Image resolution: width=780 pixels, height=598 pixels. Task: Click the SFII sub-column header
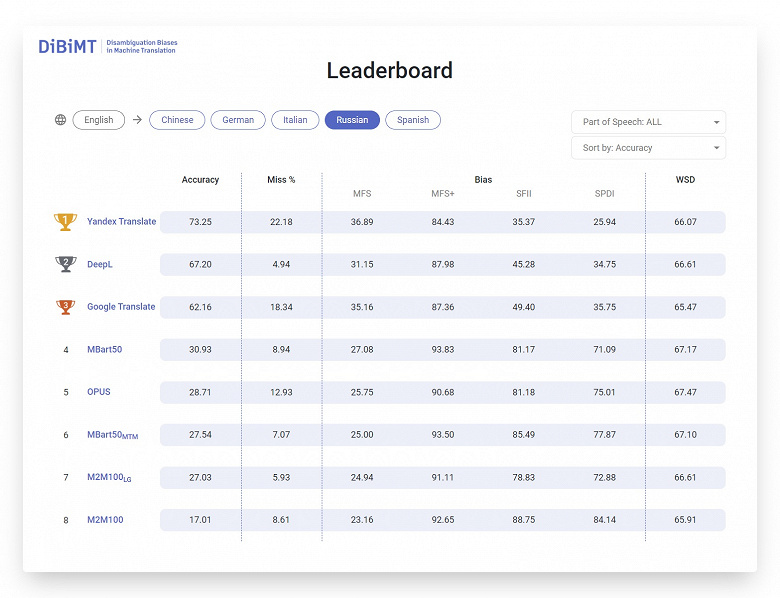524,194
